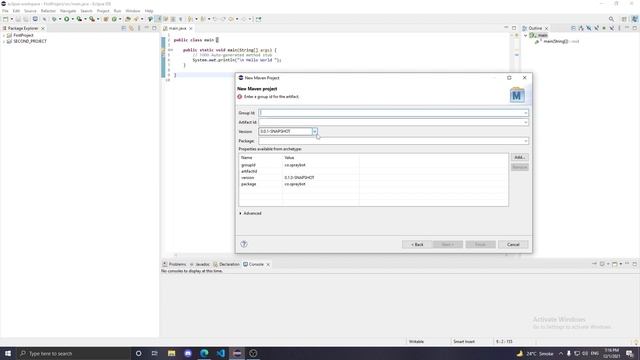This screenshot has height=360, width=640.
Task: Click the Open Console icon in Console view
Action: [x=615, y=264]
